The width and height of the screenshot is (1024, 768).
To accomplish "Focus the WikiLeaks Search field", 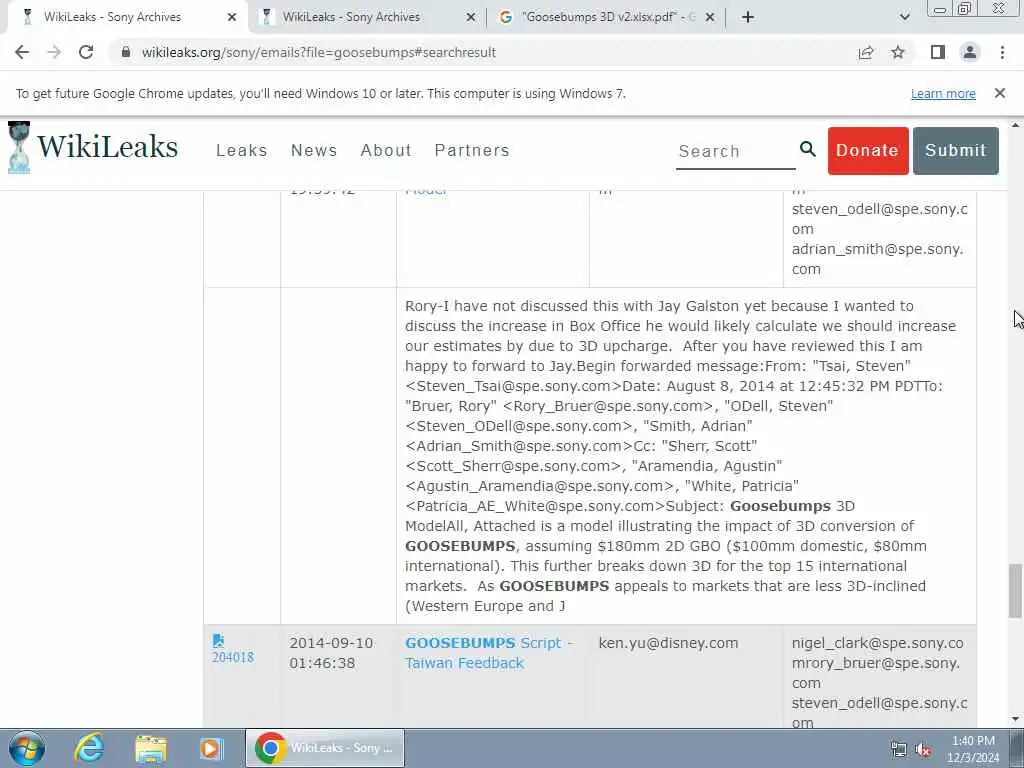I will click(x=735, y=152).
